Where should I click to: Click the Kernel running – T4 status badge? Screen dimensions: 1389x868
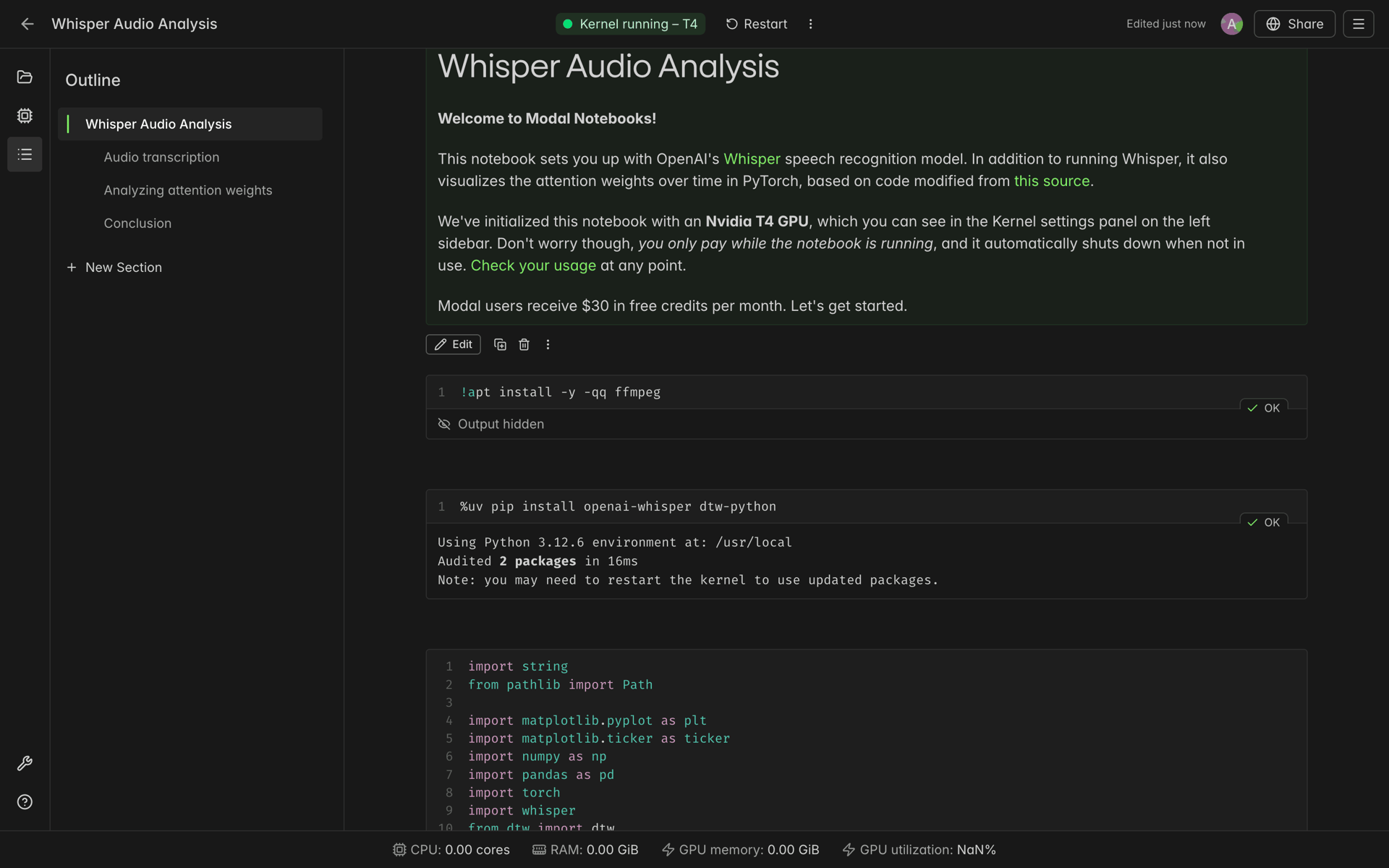630,24
